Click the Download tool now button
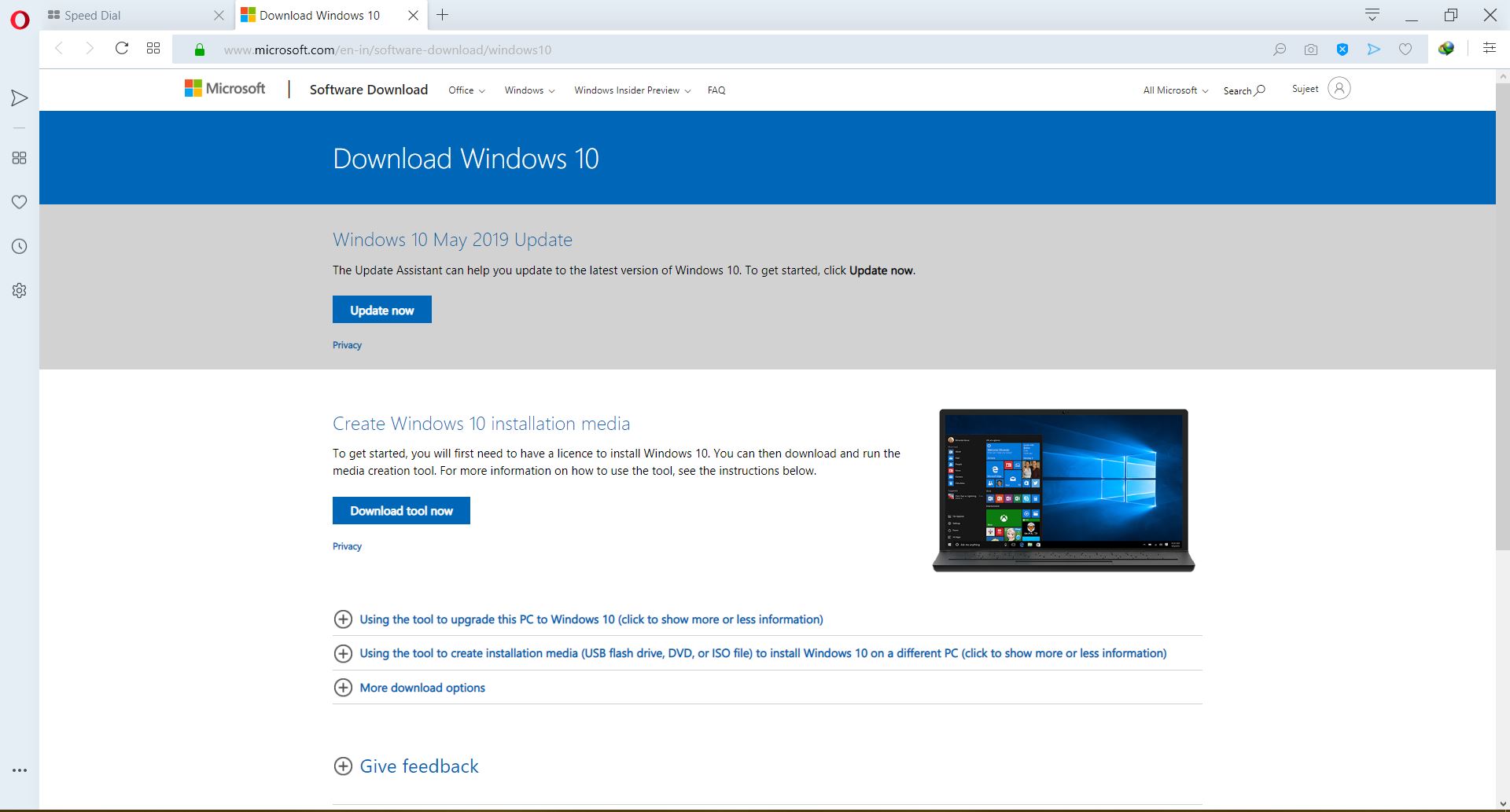Viewport: 1510px width, 812px height. tap(401, 510)
